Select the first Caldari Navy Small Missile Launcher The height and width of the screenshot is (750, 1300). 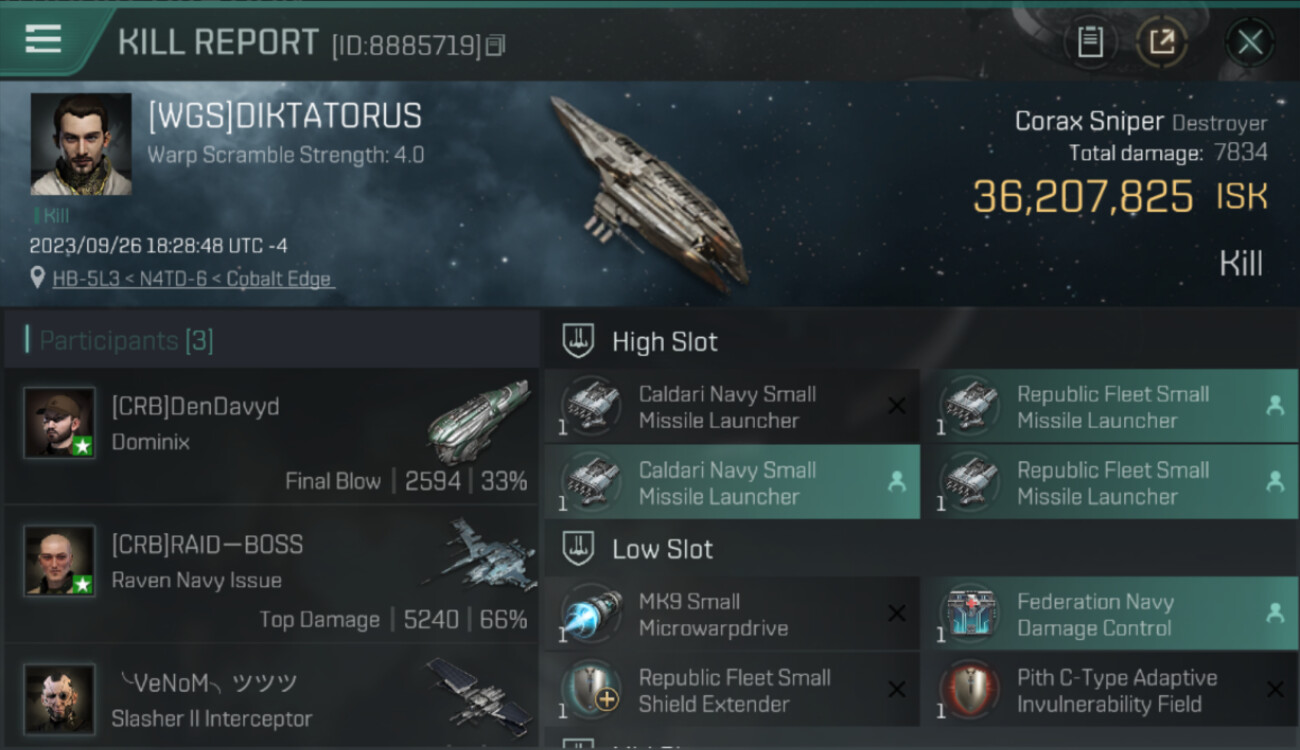[x=732, y=407]
